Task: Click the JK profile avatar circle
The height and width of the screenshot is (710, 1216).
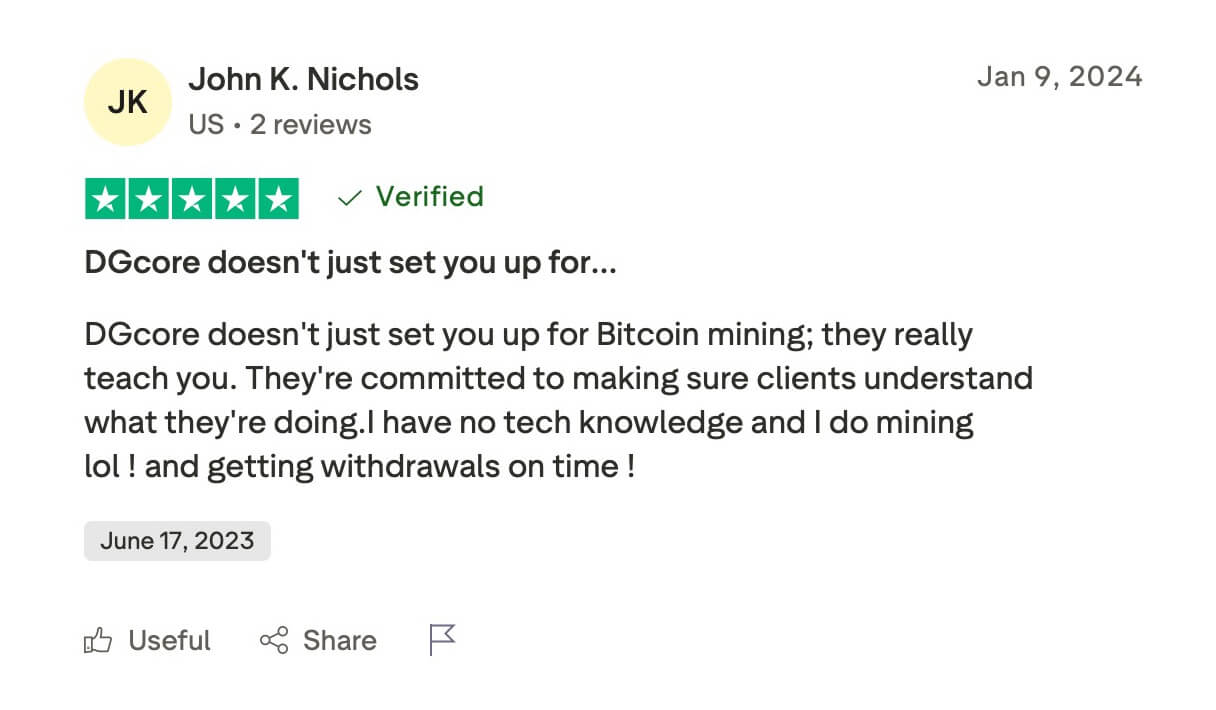Action: [128, 102]
